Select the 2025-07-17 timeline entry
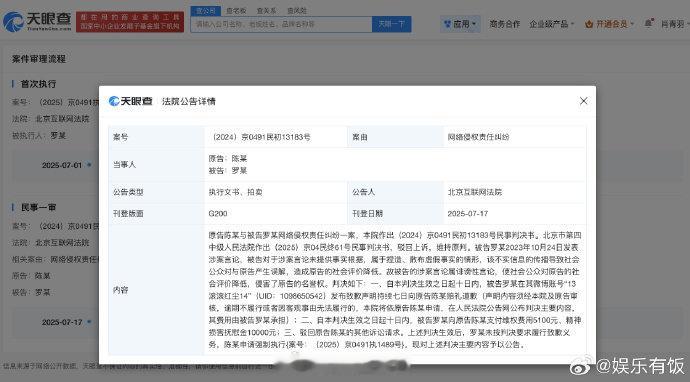This screenshot has height=382, width=690. 62,322
